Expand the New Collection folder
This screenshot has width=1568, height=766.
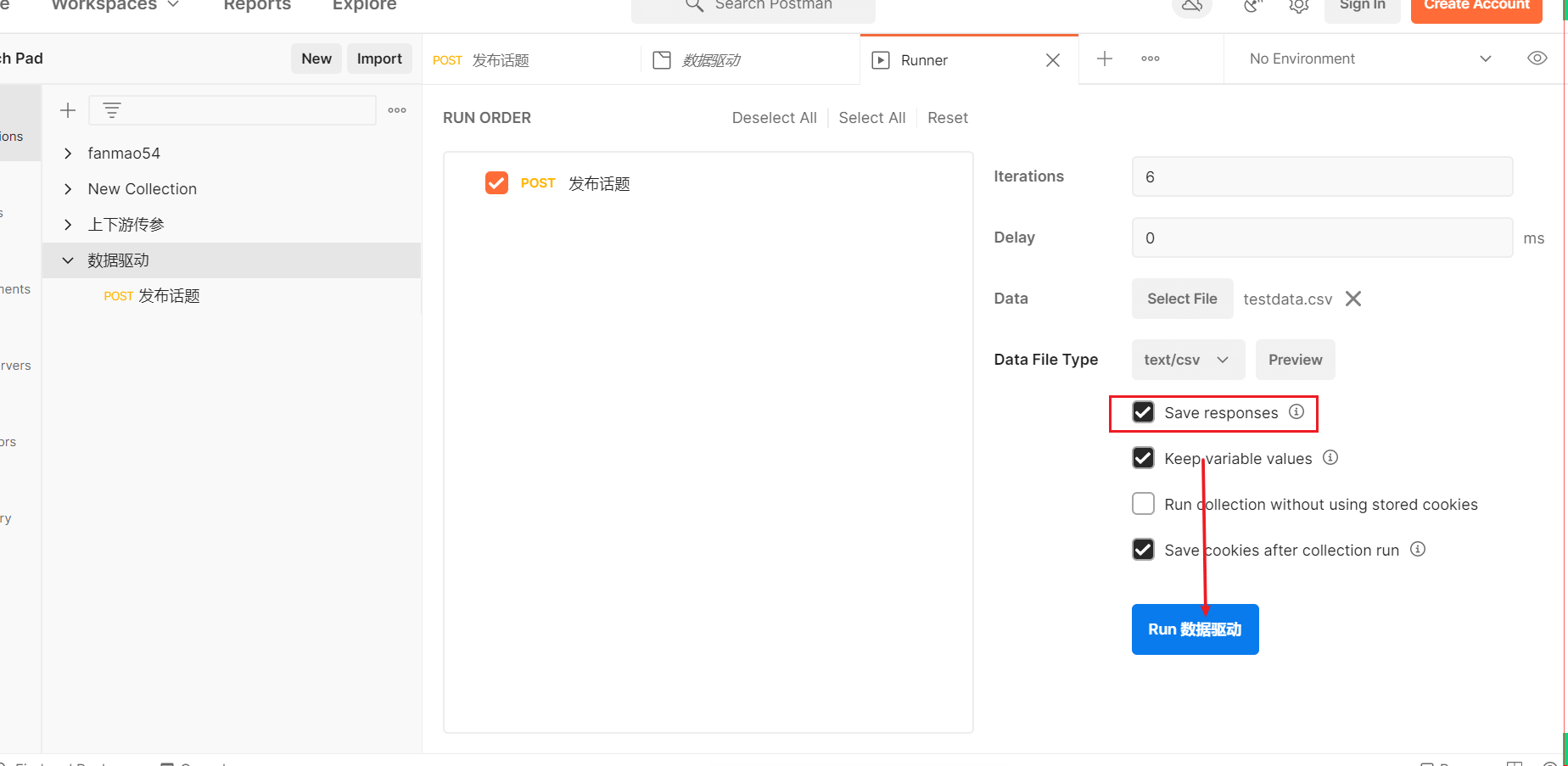click(68, 189)
